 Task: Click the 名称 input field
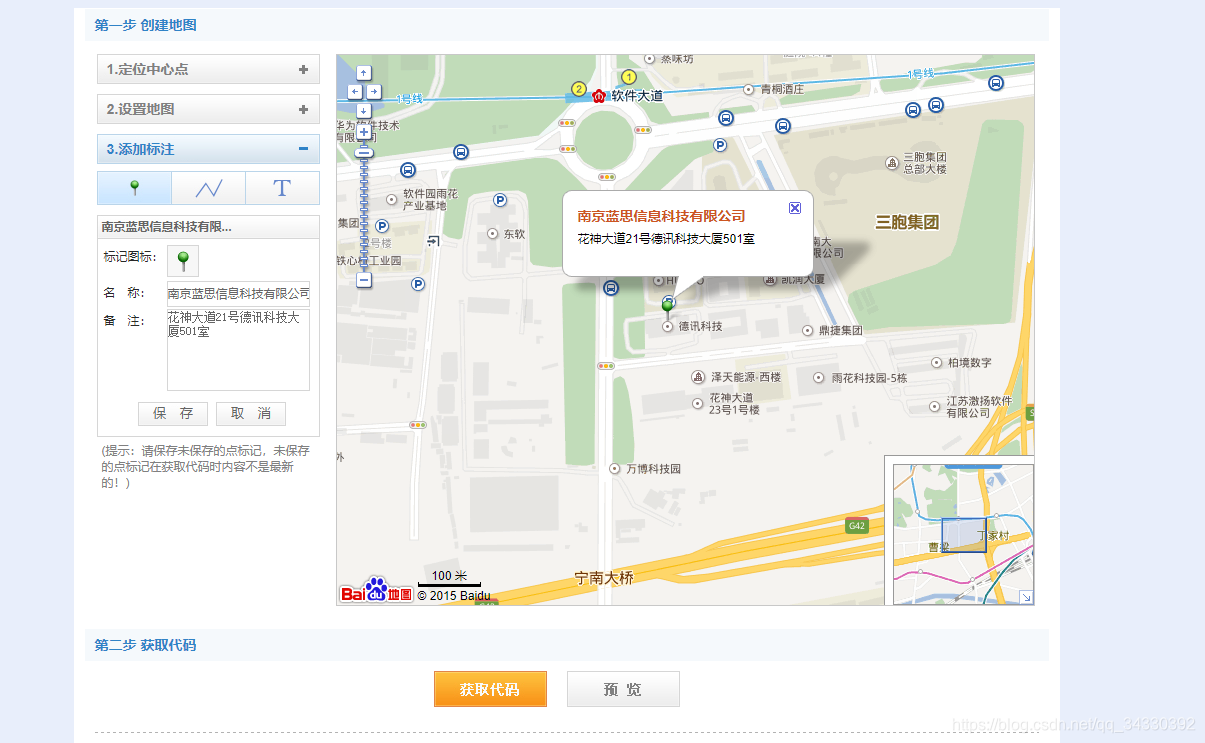(x=238, y=294)
